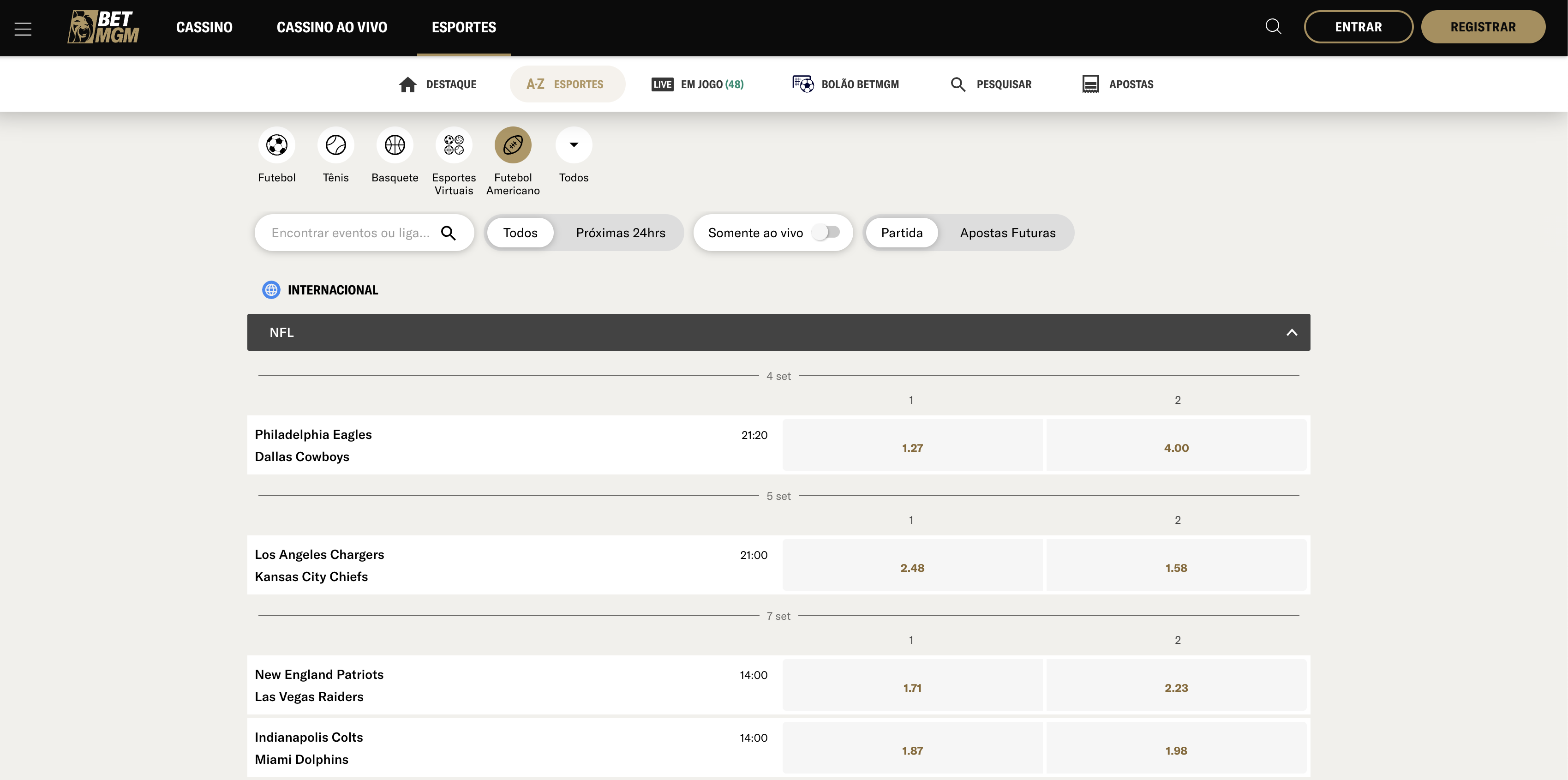Click the LIVE badge icon
Viewport: 1568px width, 780px height.
[662, 84]
